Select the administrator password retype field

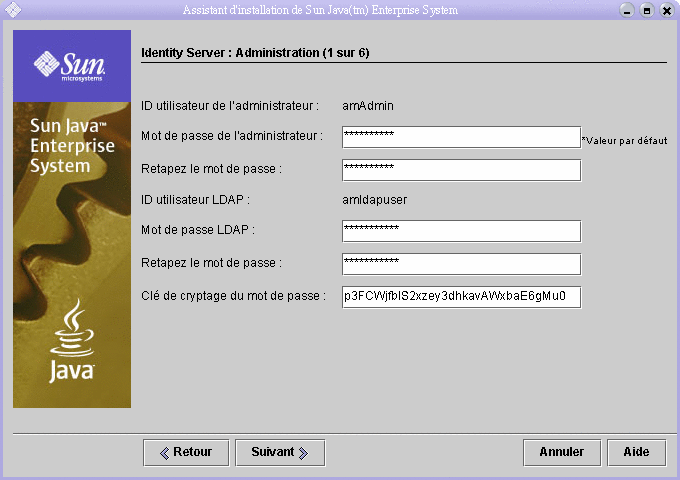(461, 170)
